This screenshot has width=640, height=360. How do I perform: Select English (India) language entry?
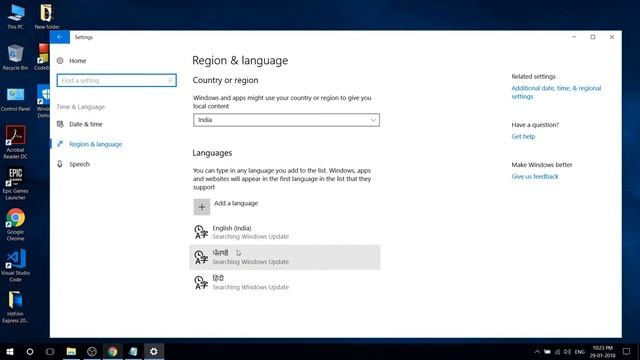284,232
